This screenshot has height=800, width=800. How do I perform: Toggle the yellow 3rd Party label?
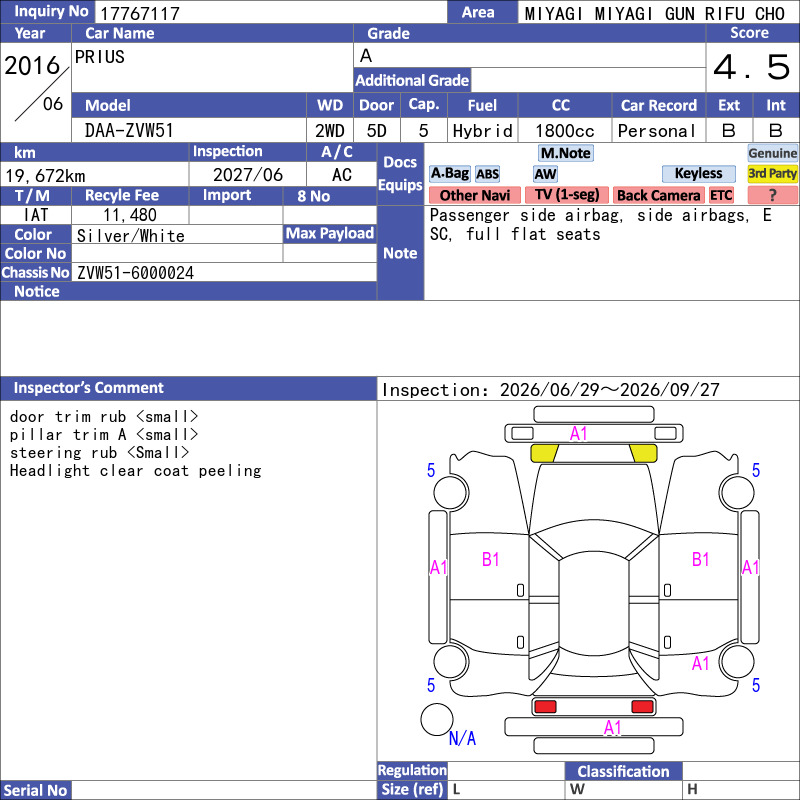click(772, 174)
